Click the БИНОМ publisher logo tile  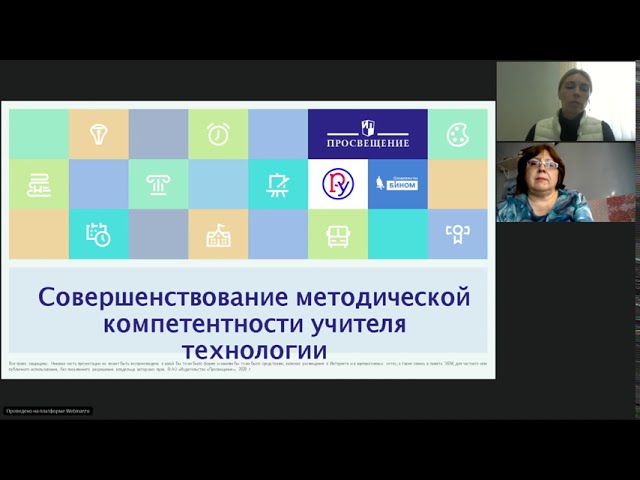[x=398, y=184]
